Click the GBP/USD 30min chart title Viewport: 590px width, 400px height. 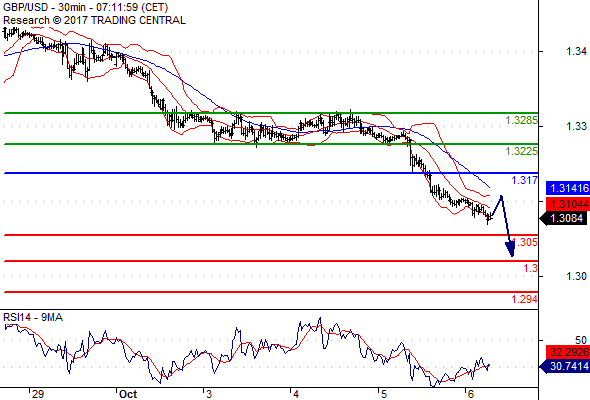coord(85,7)
